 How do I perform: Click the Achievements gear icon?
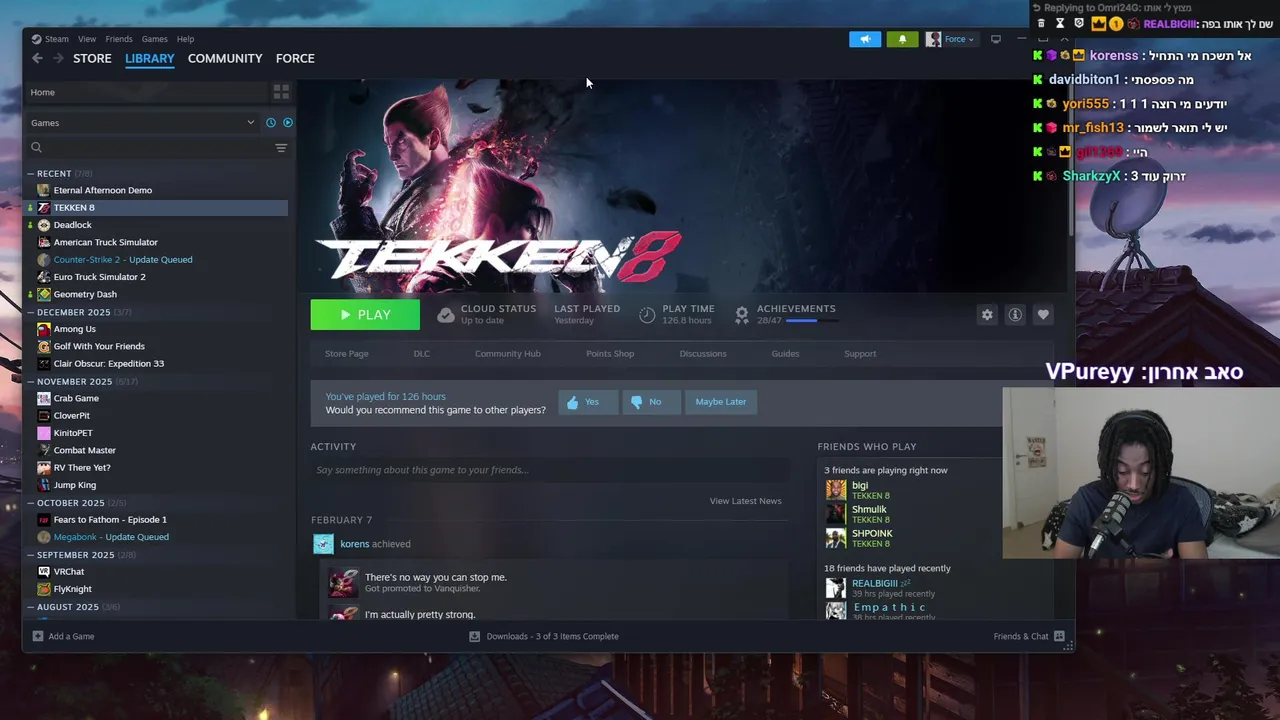742,315
